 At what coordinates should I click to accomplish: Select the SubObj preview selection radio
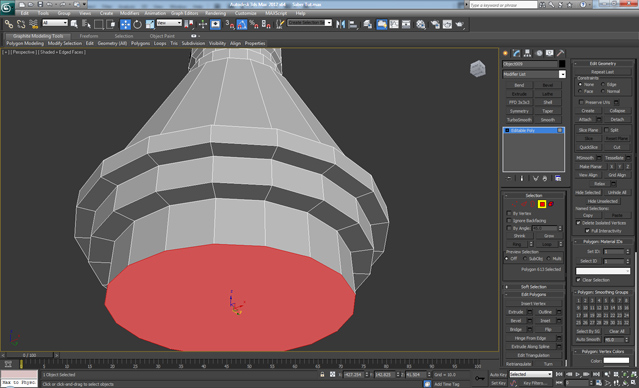coord(524,259)
